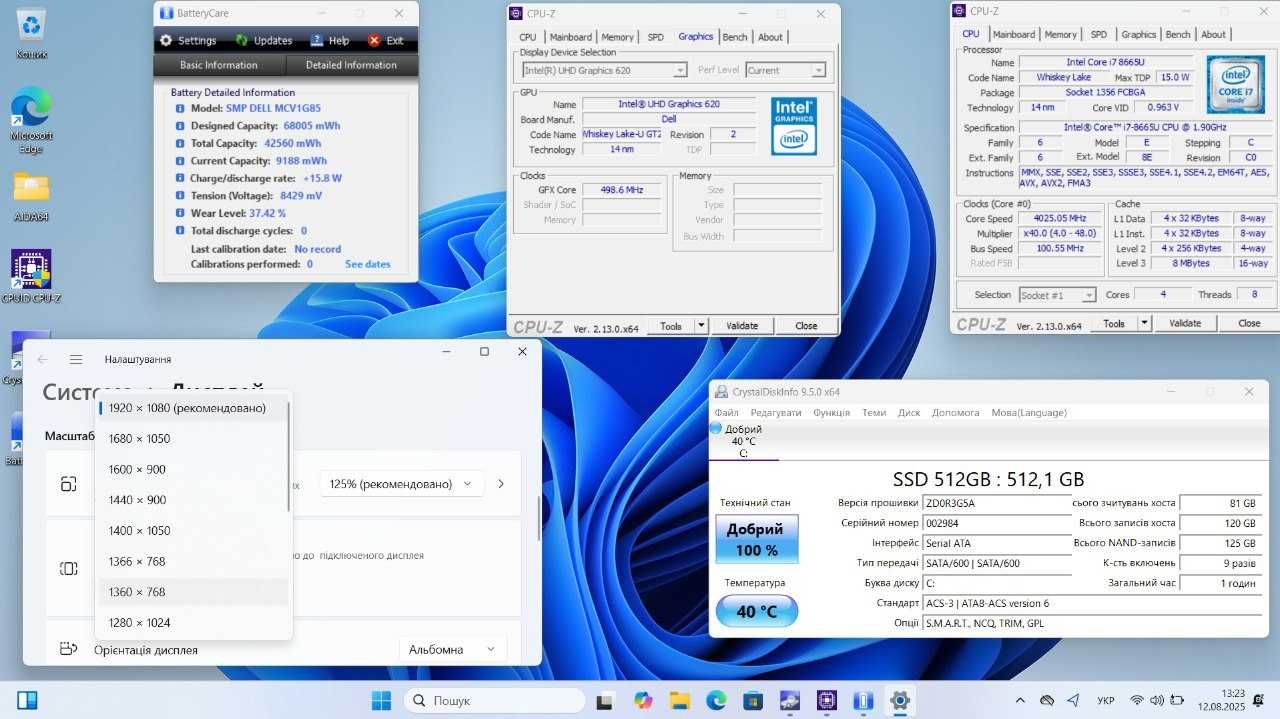This screenshot has height=719, width=1280.
Task: Open Memory tab in right CPU-Z window
Action: pyautogui.click(x=1060, y=34)
